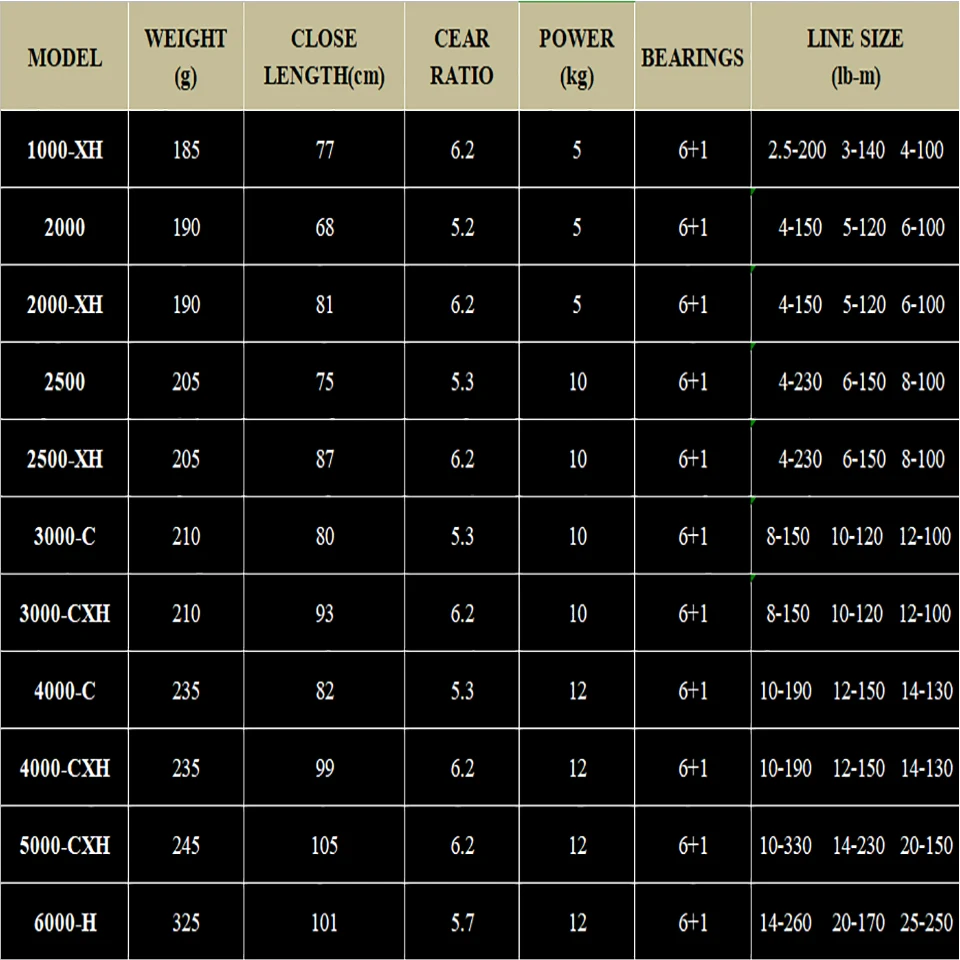Image resolution: width=960 pixels, height=960 pixels.
Task: Click the line size cell for 1000-XH
Action: click(x=855, y=151)
